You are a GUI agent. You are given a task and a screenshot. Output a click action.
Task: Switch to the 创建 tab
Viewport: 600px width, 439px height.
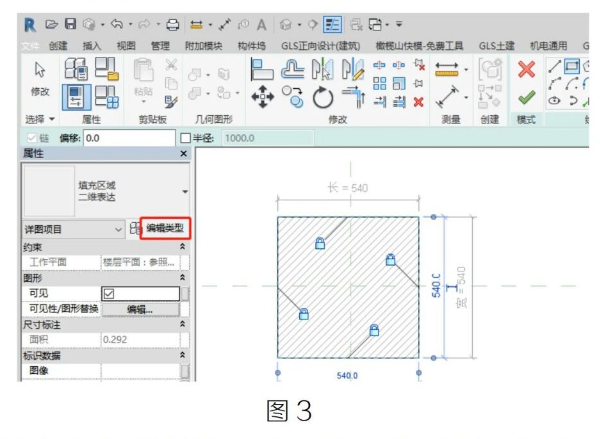click(x=58, y=46)
